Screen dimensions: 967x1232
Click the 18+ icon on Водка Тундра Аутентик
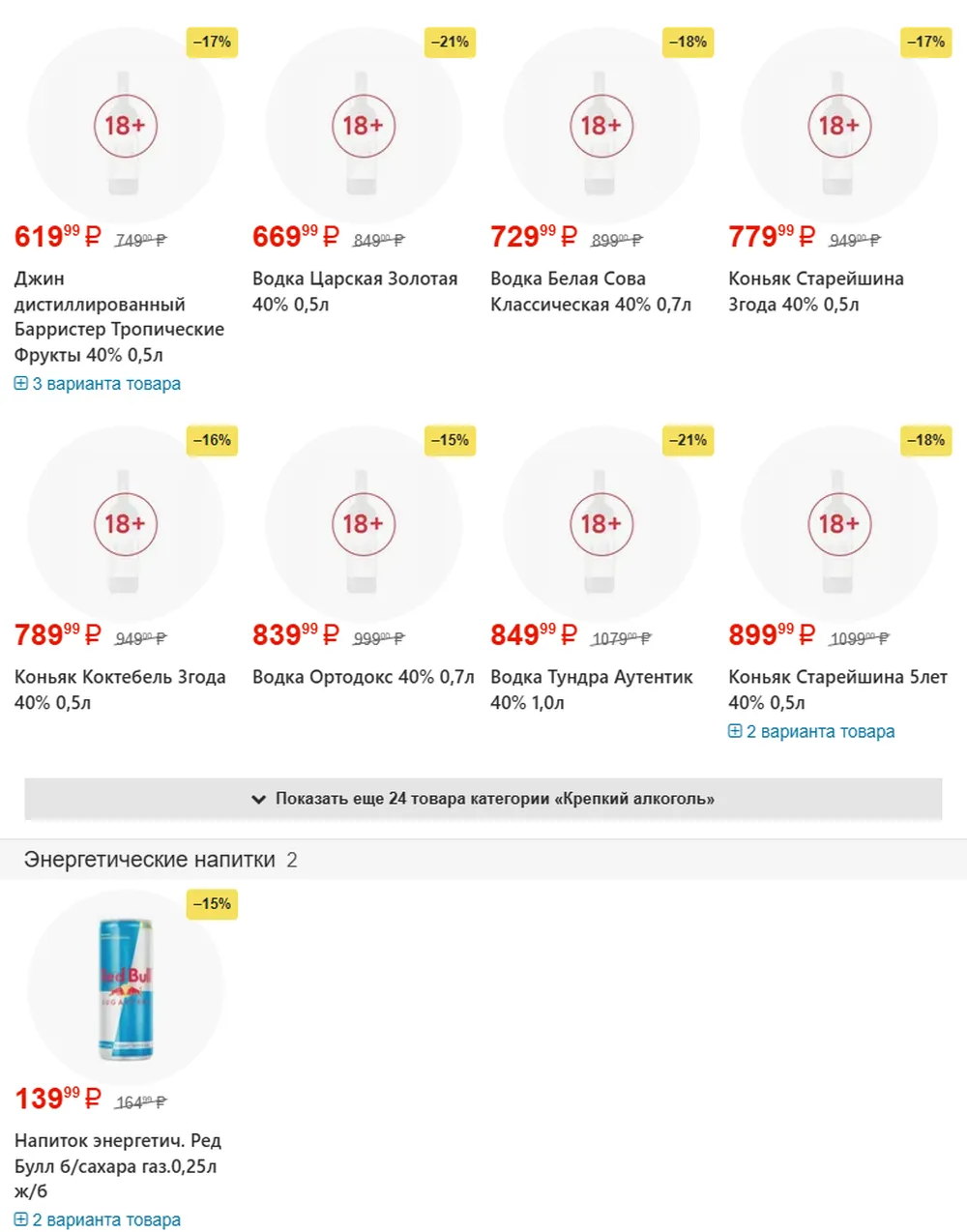pos(601,524)
